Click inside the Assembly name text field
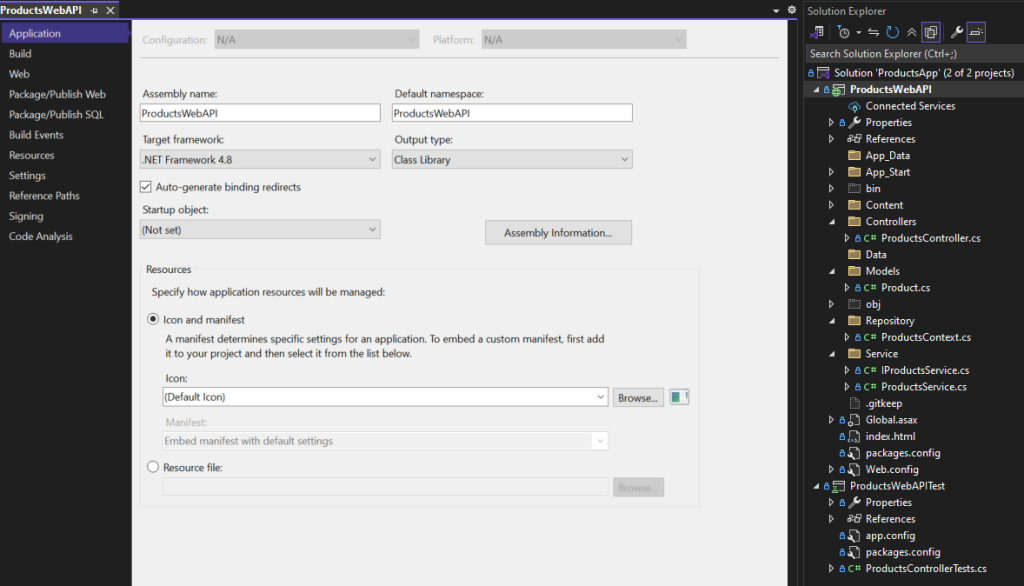Viewport: 1024px width, 586px height. [x=260, y=112]
